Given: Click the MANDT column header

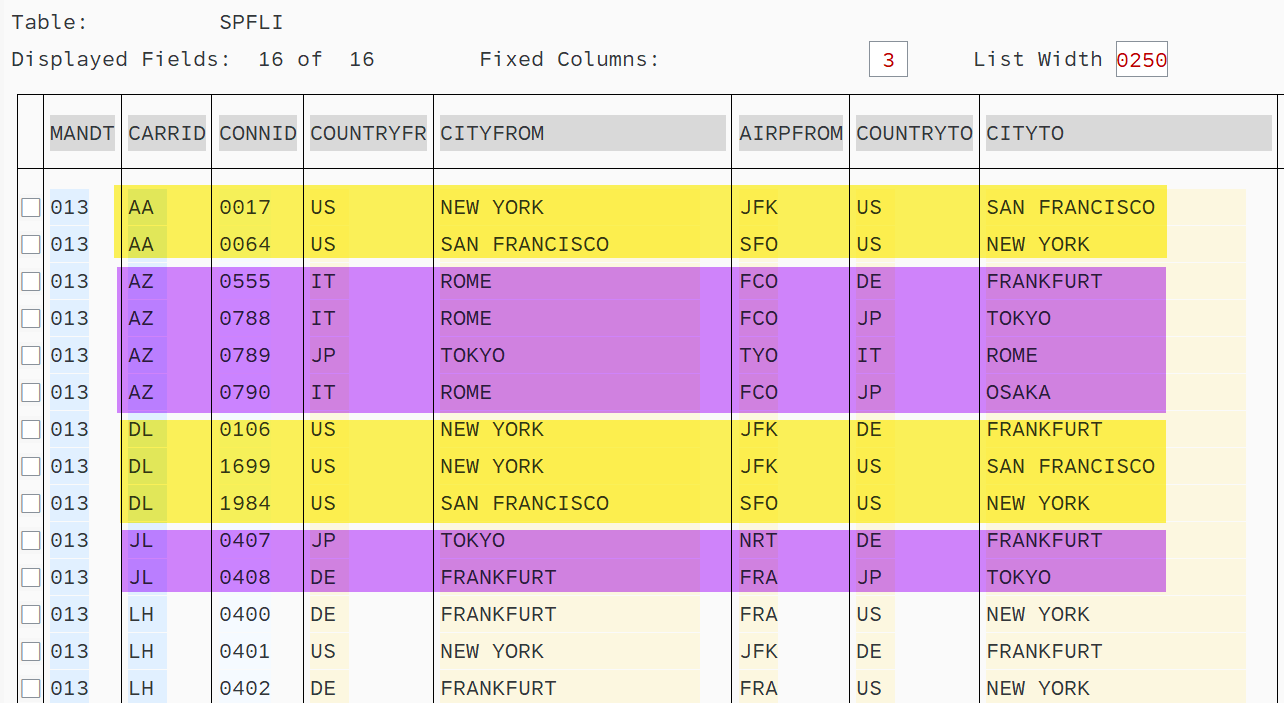Looking at the screenshot, I should (x=82, y=133).
